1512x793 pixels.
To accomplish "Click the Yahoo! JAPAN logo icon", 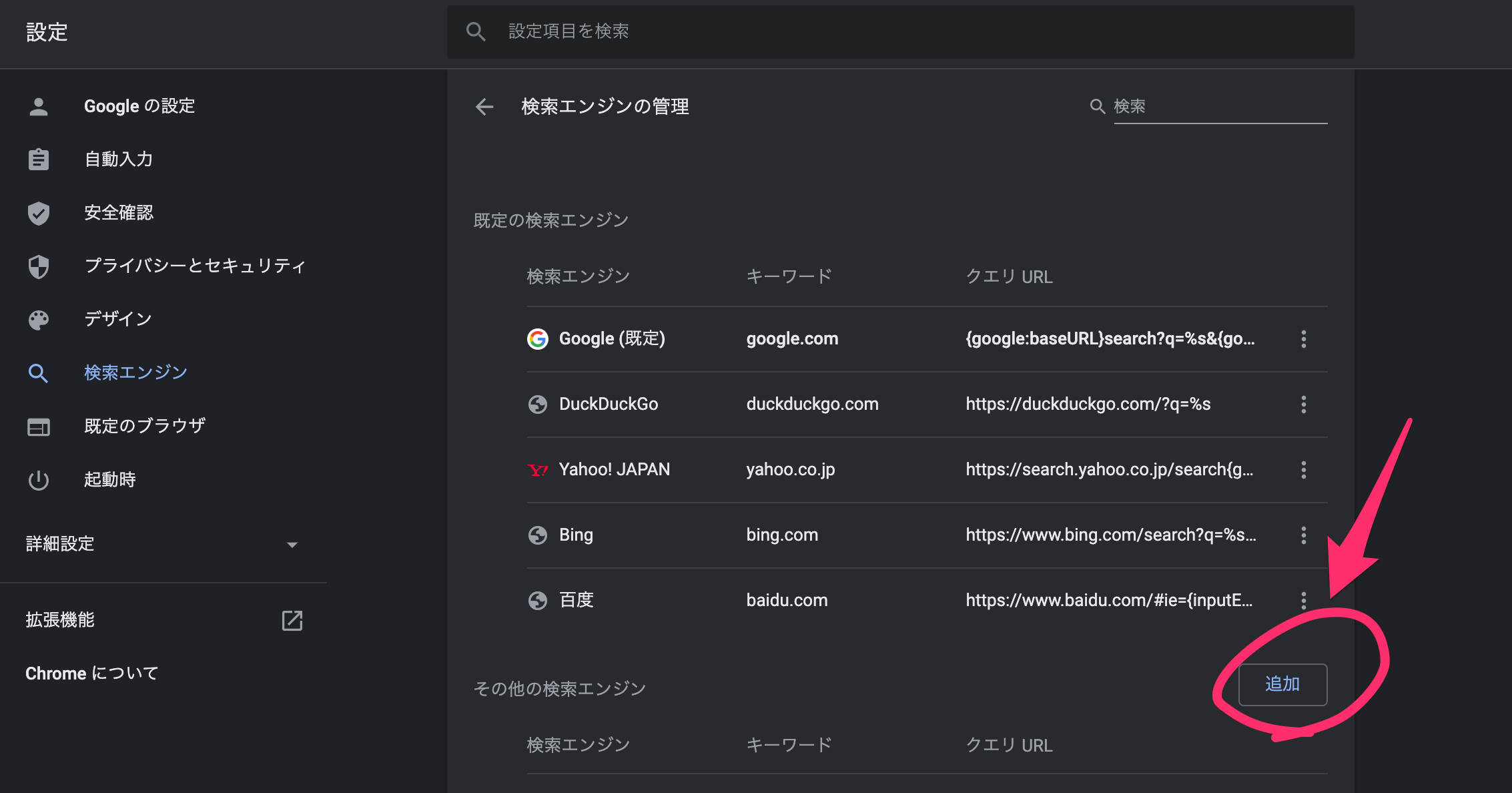I will pyautogui.click(x=538, y=470).
